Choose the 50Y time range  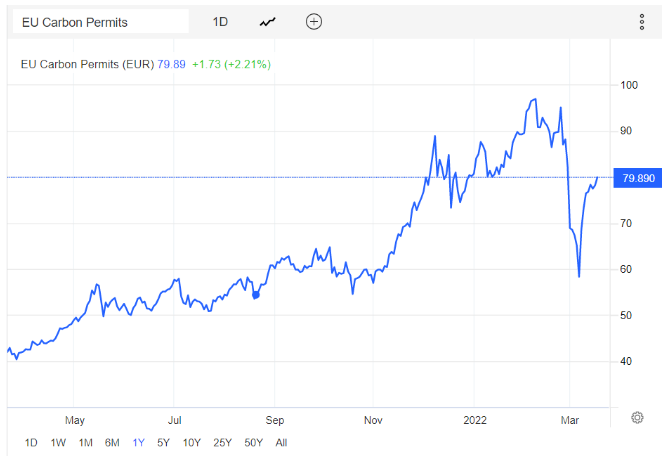coord(253,442)
